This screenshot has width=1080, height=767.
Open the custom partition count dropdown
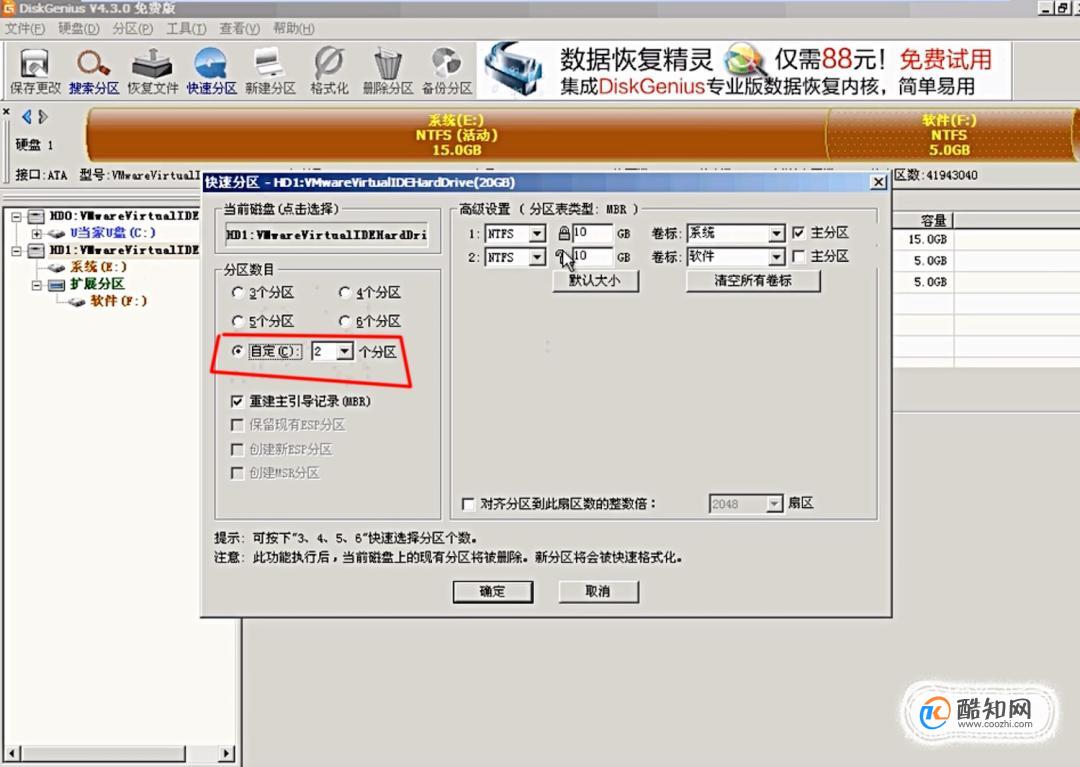coord(344,352)
